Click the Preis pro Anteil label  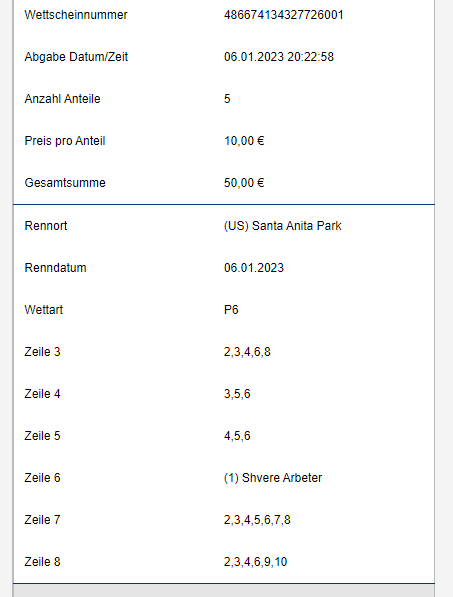tap(65, 141)
